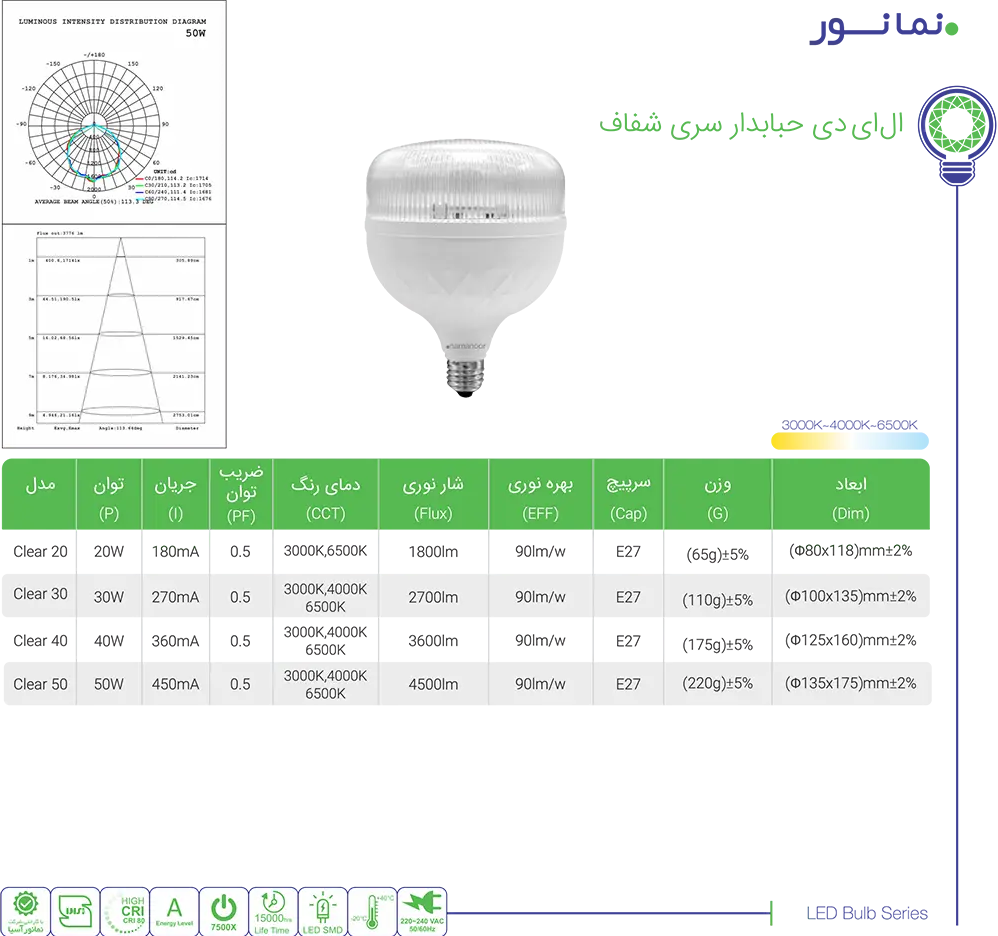This screenshot has width=998, height=936.
Task: Click the LED SMD icon
Action: (x=323, y=911)
